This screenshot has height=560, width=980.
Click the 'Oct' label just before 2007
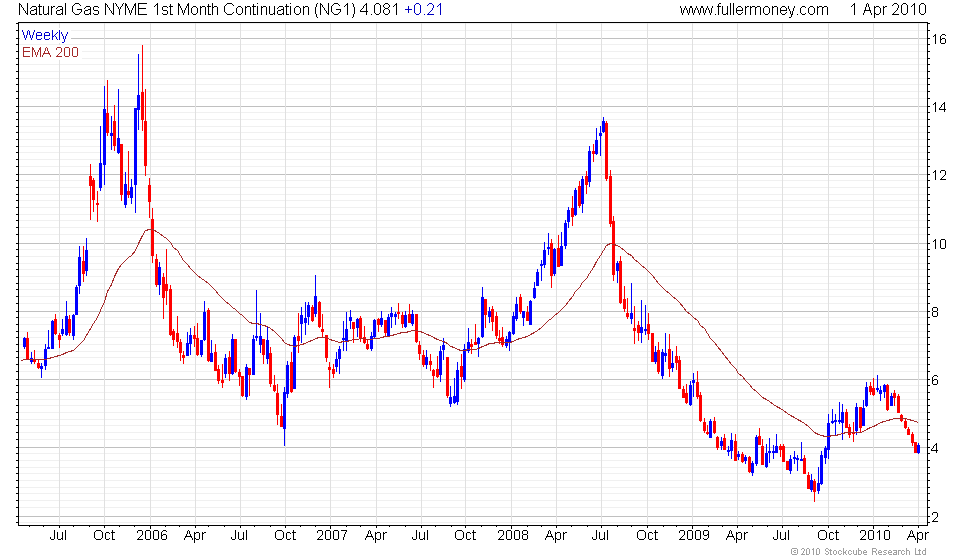pyautogui.click(x=285, y=536)
